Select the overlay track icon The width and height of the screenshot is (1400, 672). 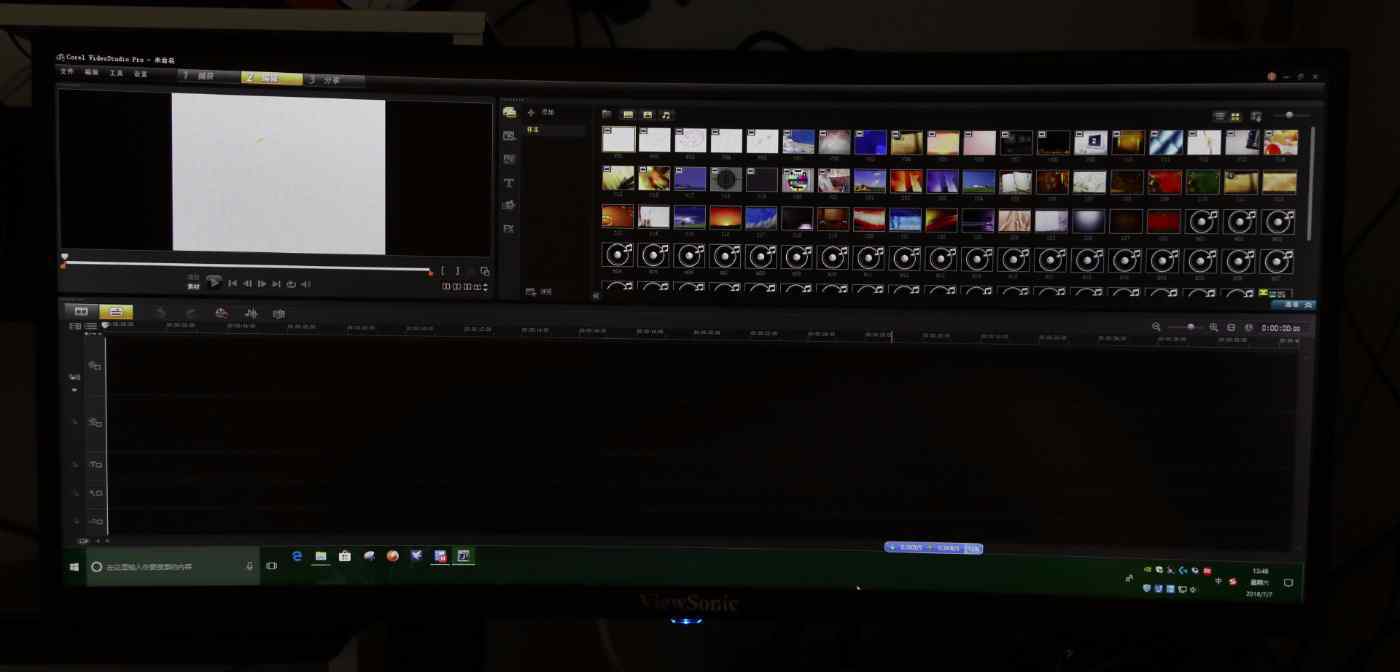tap(95, 422)
